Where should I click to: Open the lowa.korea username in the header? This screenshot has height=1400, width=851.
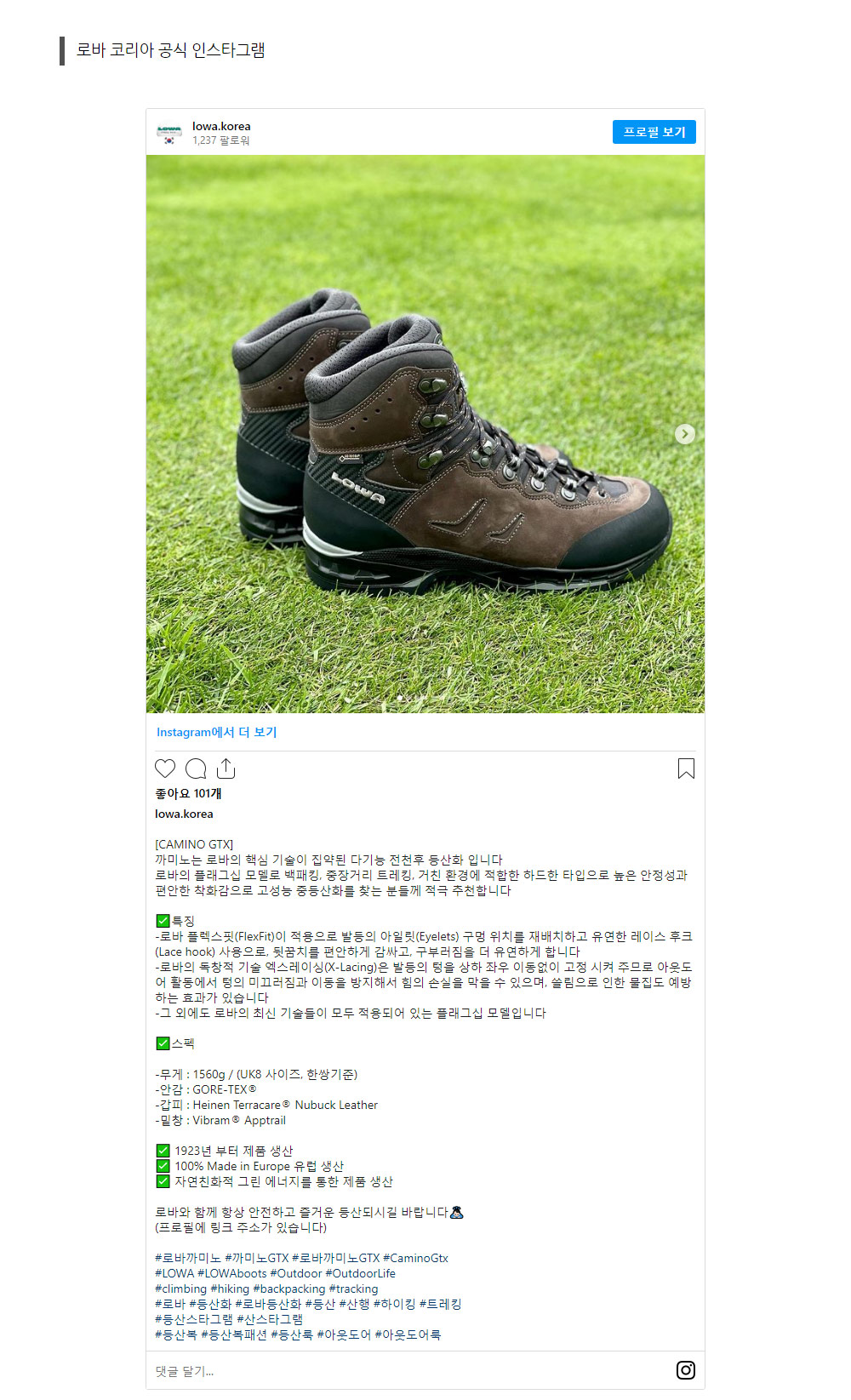tap(221, 126)
